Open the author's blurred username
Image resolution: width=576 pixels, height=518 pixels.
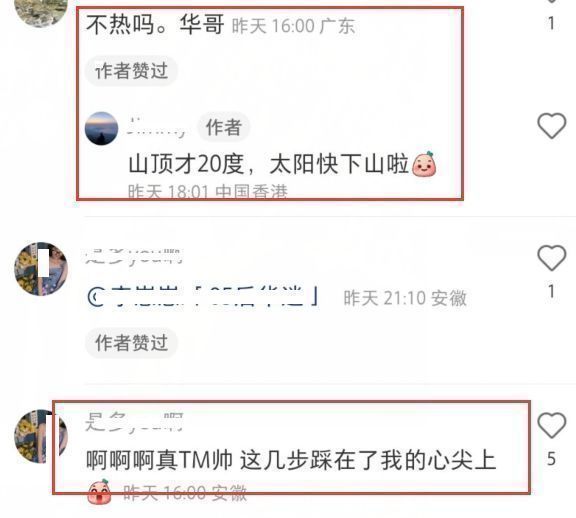pyautogui.click(x=156, y=127)
